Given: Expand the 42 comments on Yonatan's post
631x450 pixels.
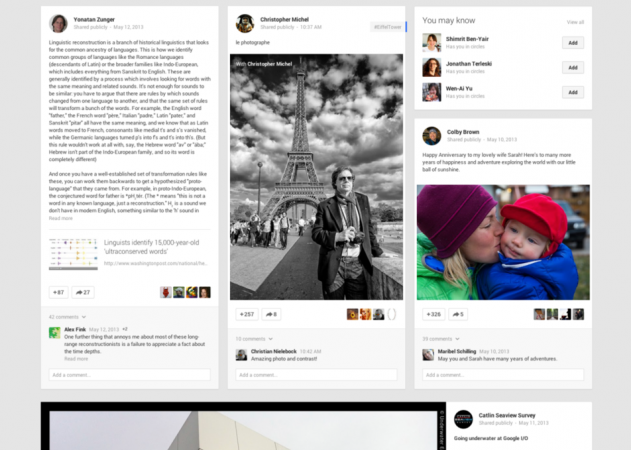Looking at the screenshot, I should click(x=63, y=316).
